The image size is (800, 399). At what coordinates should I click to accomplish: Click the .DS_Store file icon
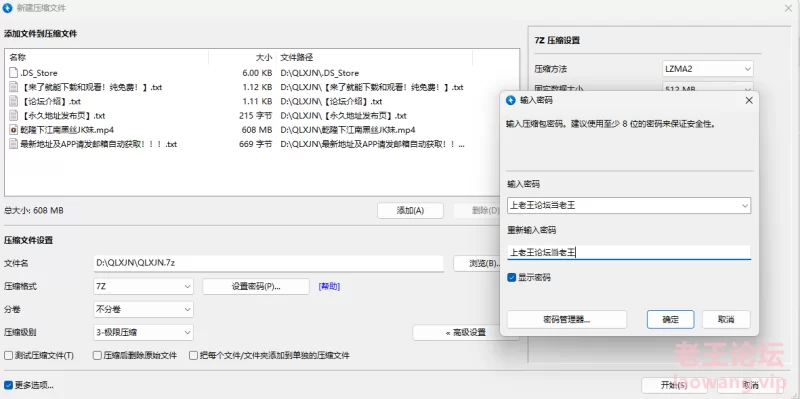14,73
